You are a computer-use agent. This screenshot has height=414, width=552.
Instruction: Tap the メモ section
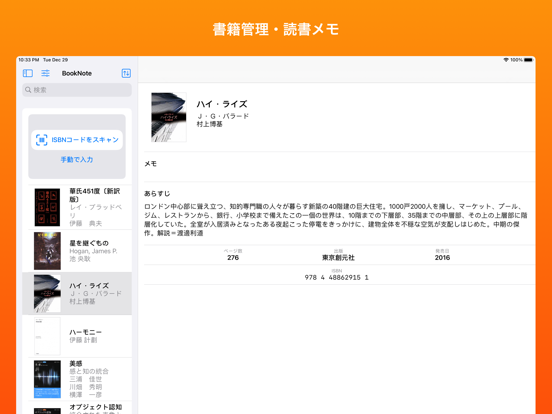pyautogui.click(x=339, y=167)
